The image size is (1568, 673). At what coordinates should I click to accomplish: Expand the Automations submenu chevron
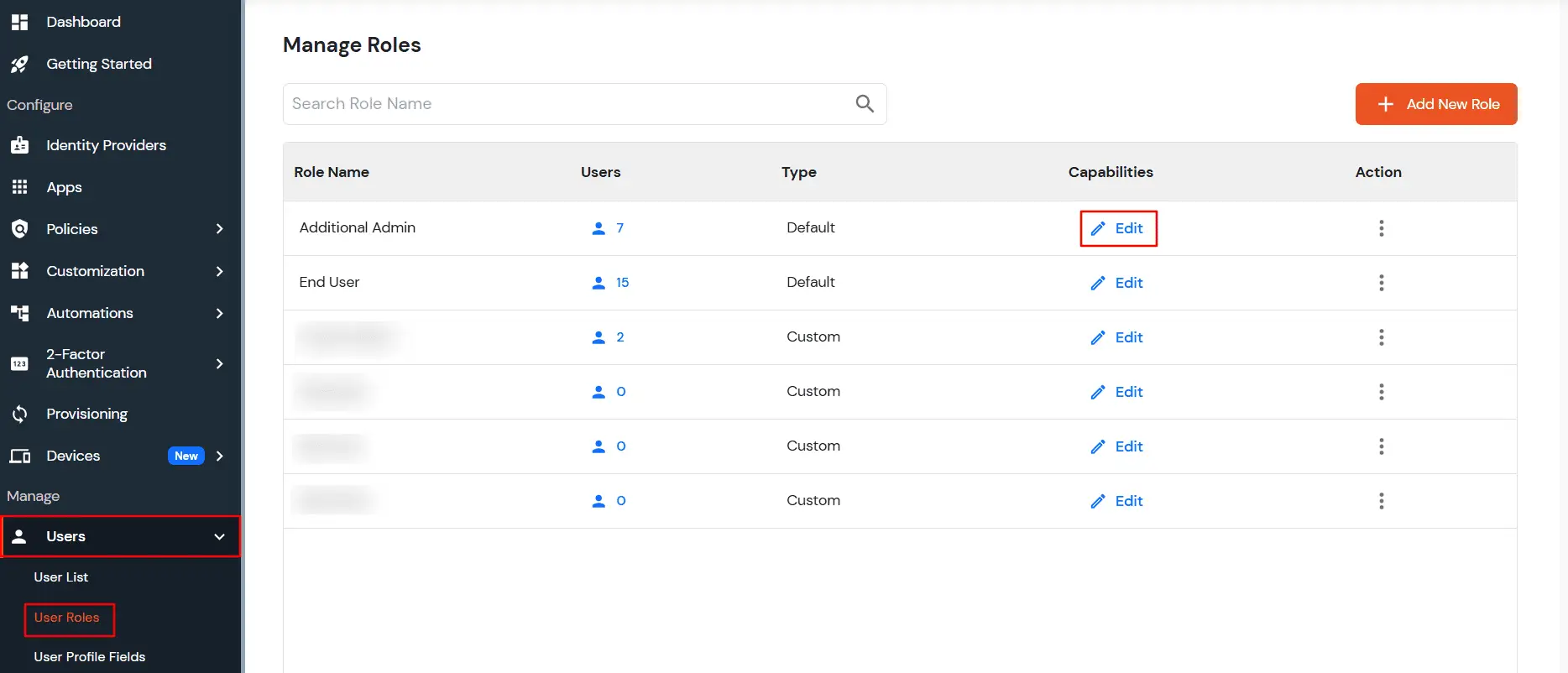click(220, 313)
